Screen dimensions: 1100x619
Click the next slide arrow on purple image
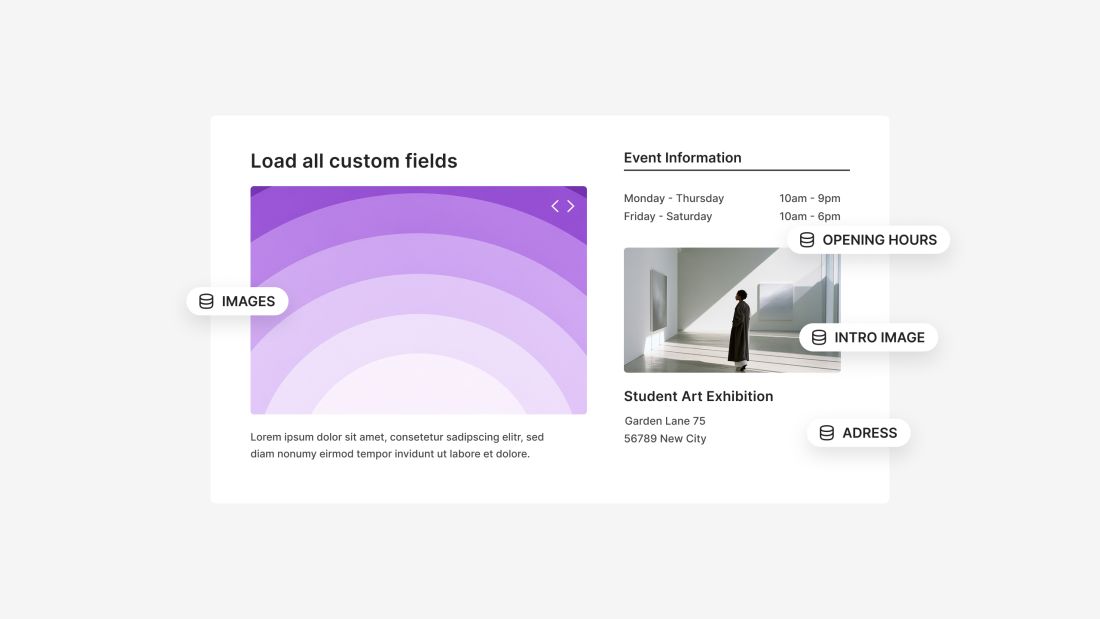click(571, 206)
